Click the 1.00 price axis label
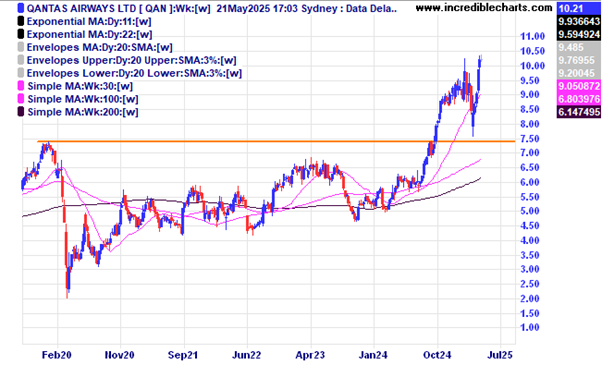602x365 pixels. pyautogui.click(x=530, y=327)
